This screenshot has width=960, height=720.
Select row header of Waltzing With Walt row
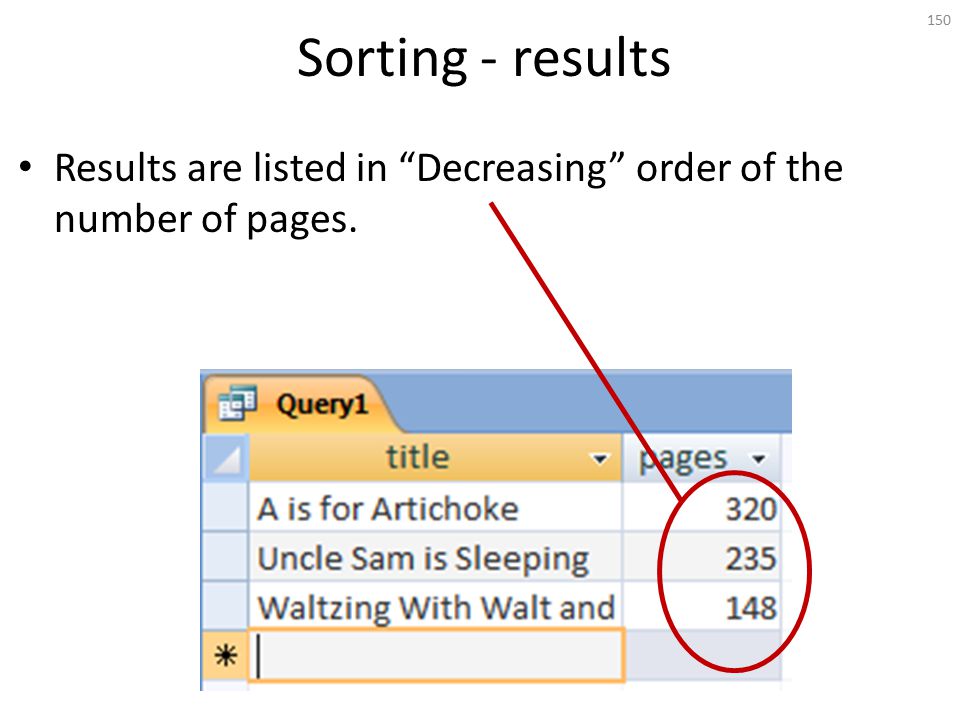point(225,606)
